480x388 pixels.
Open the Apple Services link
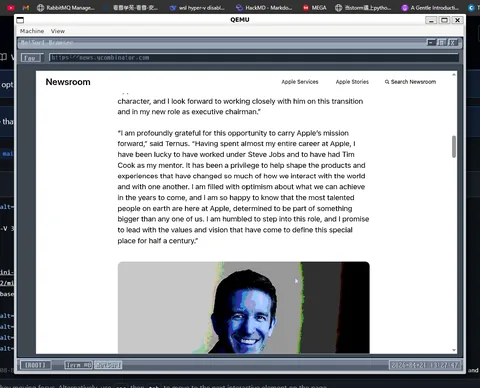300,82
